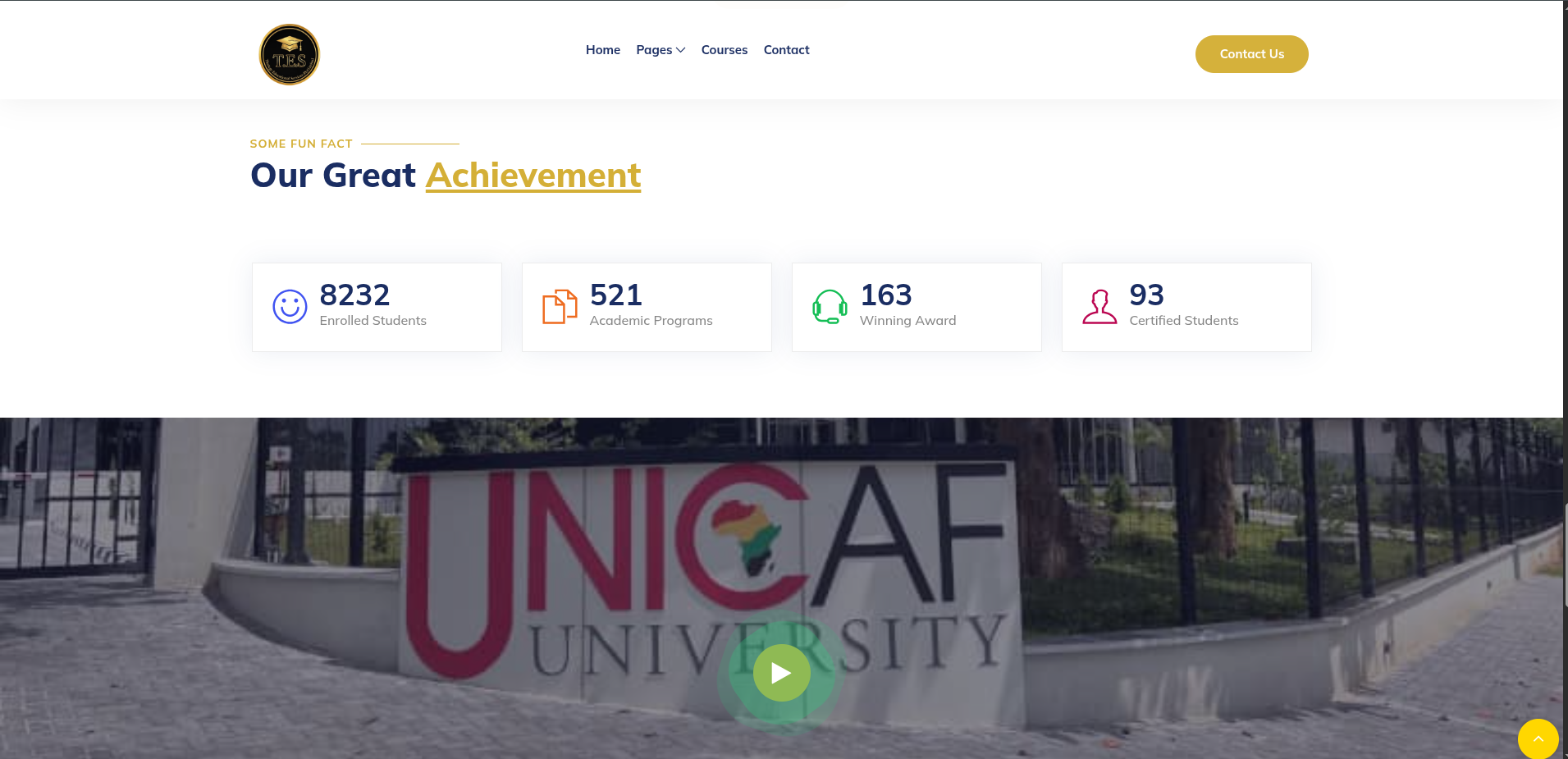Click the Winning Award label
This screenshot has width=1568, height=759.
907,321
